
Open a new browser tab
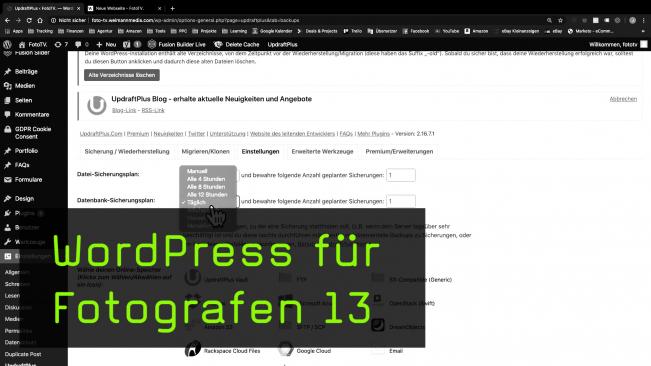[172, 8]
